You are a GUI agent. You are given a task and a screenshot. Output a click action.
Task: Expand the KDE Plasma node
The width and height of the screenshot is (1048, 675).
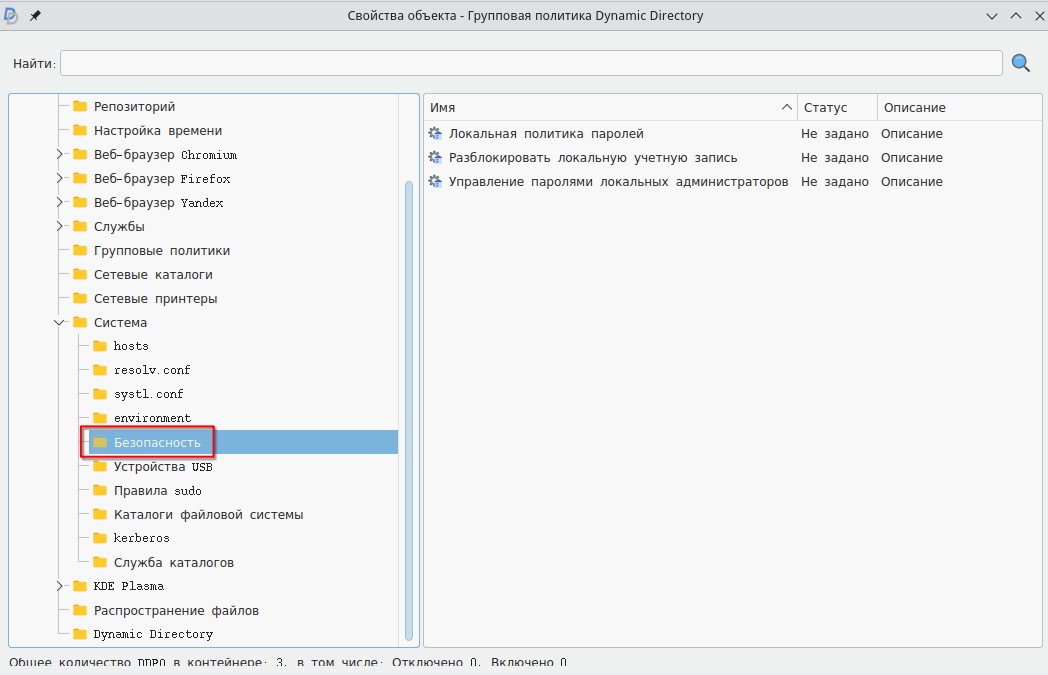(59, 586)
